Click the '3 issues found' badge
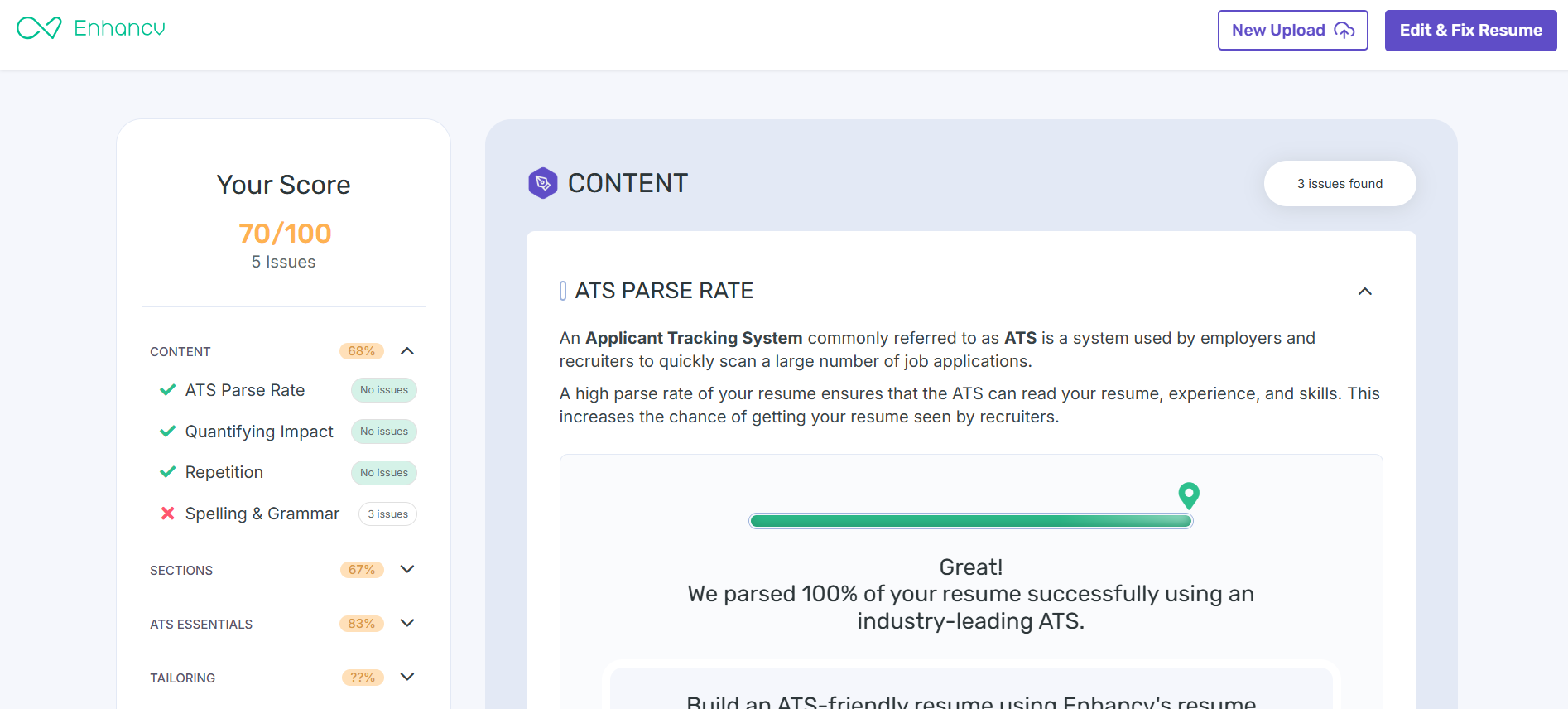 (x=1340, y=184)
